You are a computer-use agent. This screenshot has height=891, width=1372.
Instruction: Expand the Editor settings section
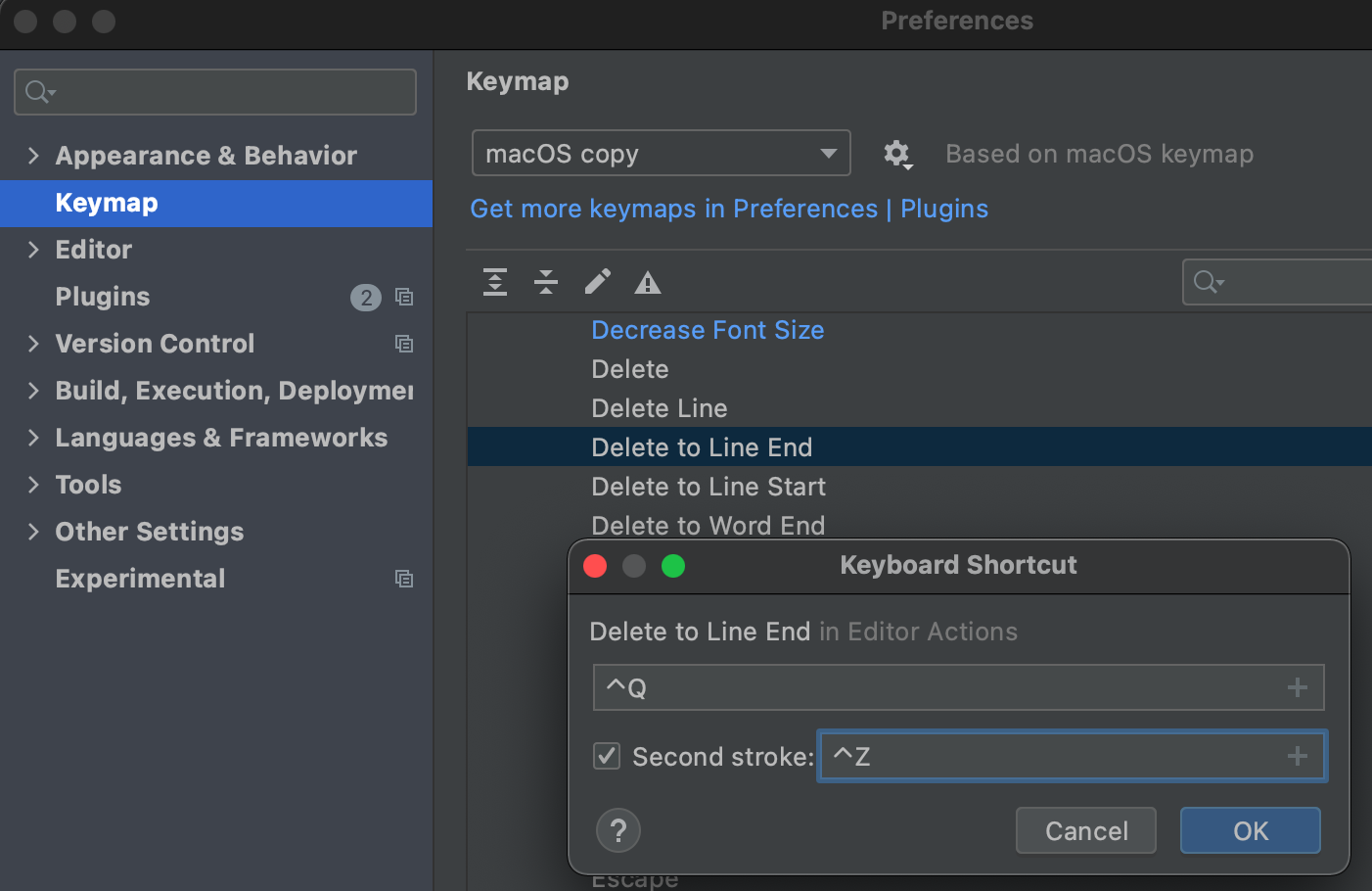pos(34,250)
